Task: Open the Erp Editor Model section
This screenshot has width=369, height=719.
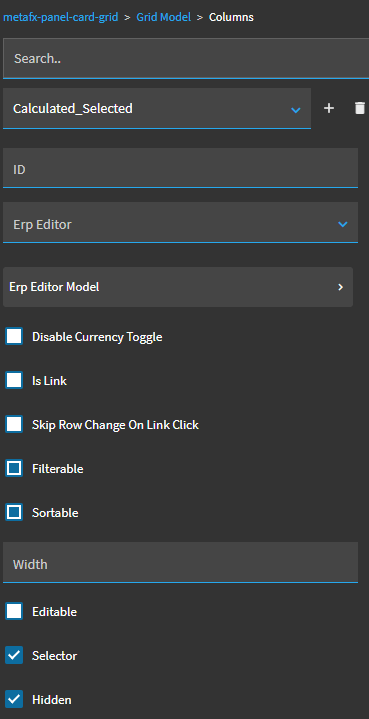Action: click(178, 287)
